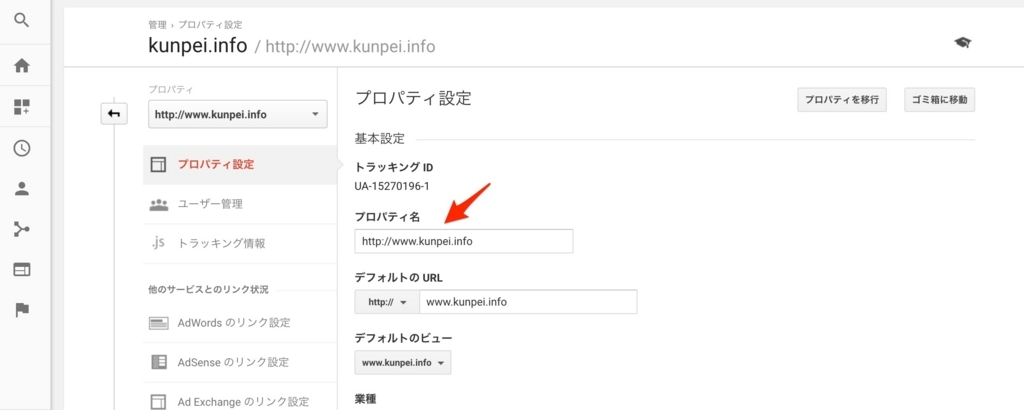Open Customization dashboard grid icon
The width and height of the screenshot is (1024, 410).
click(22, 107)
